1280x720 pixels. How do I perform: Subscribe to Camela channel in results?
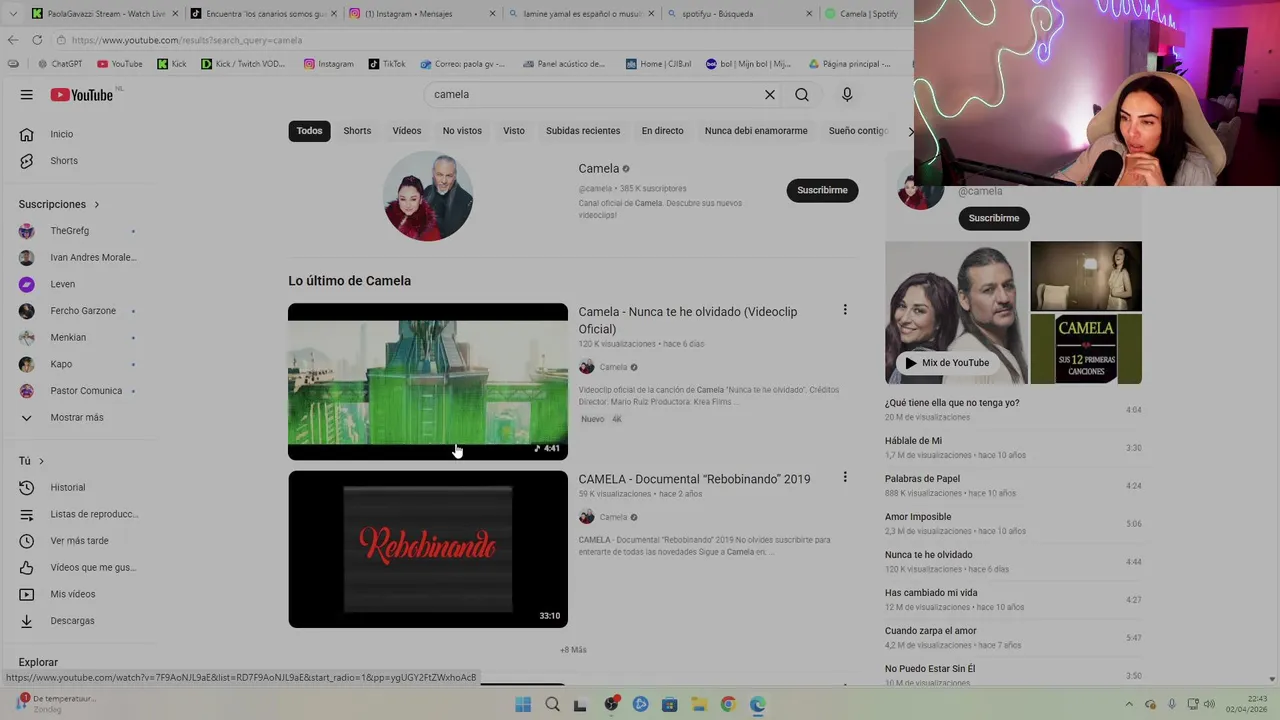pyautogui.click(x=822, y=190)
